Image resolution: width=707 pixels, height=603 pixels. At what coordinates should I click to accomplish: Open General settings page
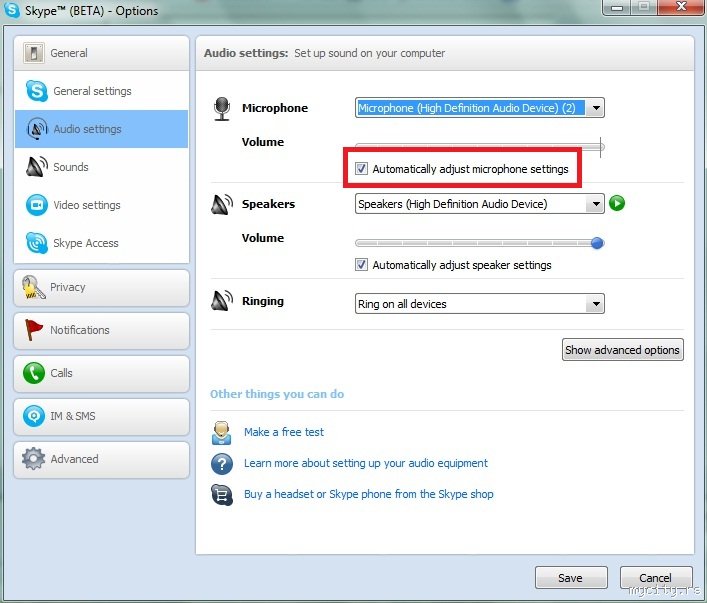tap(101, 91)
